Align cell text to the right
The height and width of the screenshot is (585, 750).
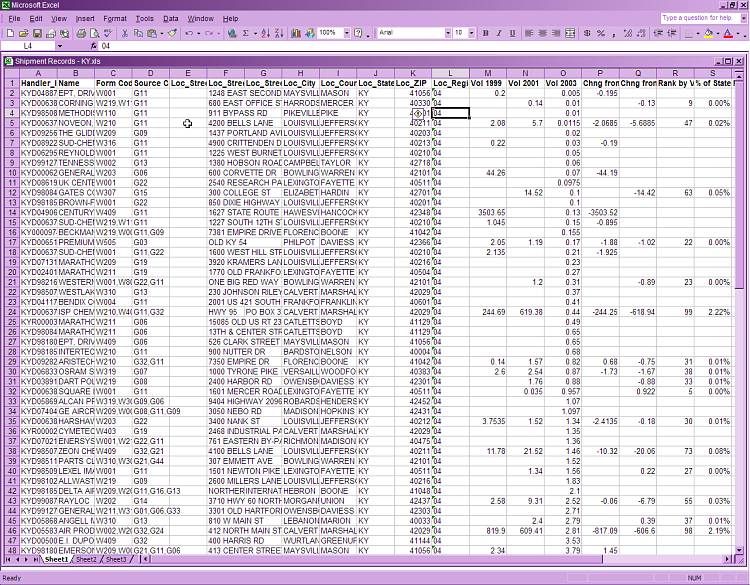(x=556, y=33)
